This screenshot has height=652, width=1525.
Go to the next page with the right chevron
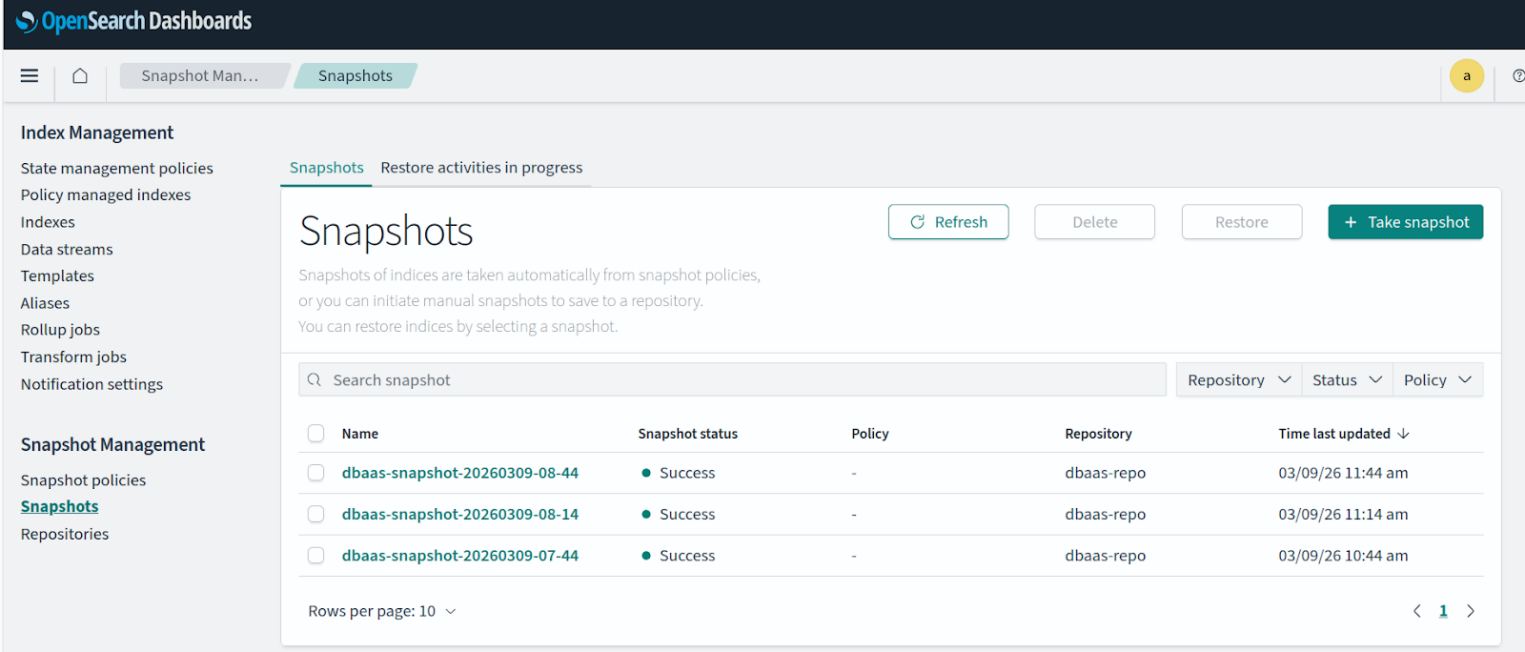pos(1470,610)
